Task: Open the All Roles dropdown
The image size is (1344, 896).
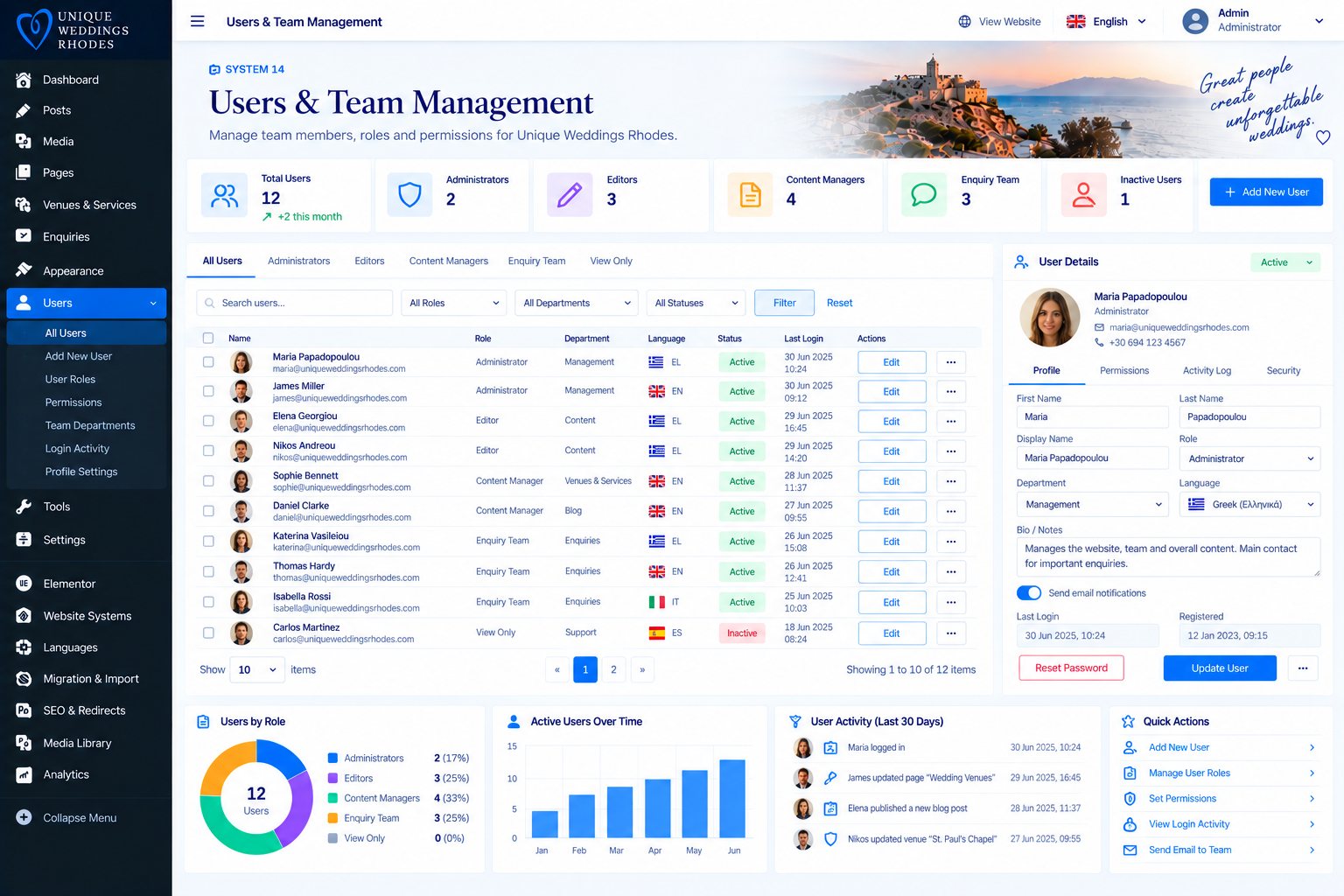Action: pos(454,303)
